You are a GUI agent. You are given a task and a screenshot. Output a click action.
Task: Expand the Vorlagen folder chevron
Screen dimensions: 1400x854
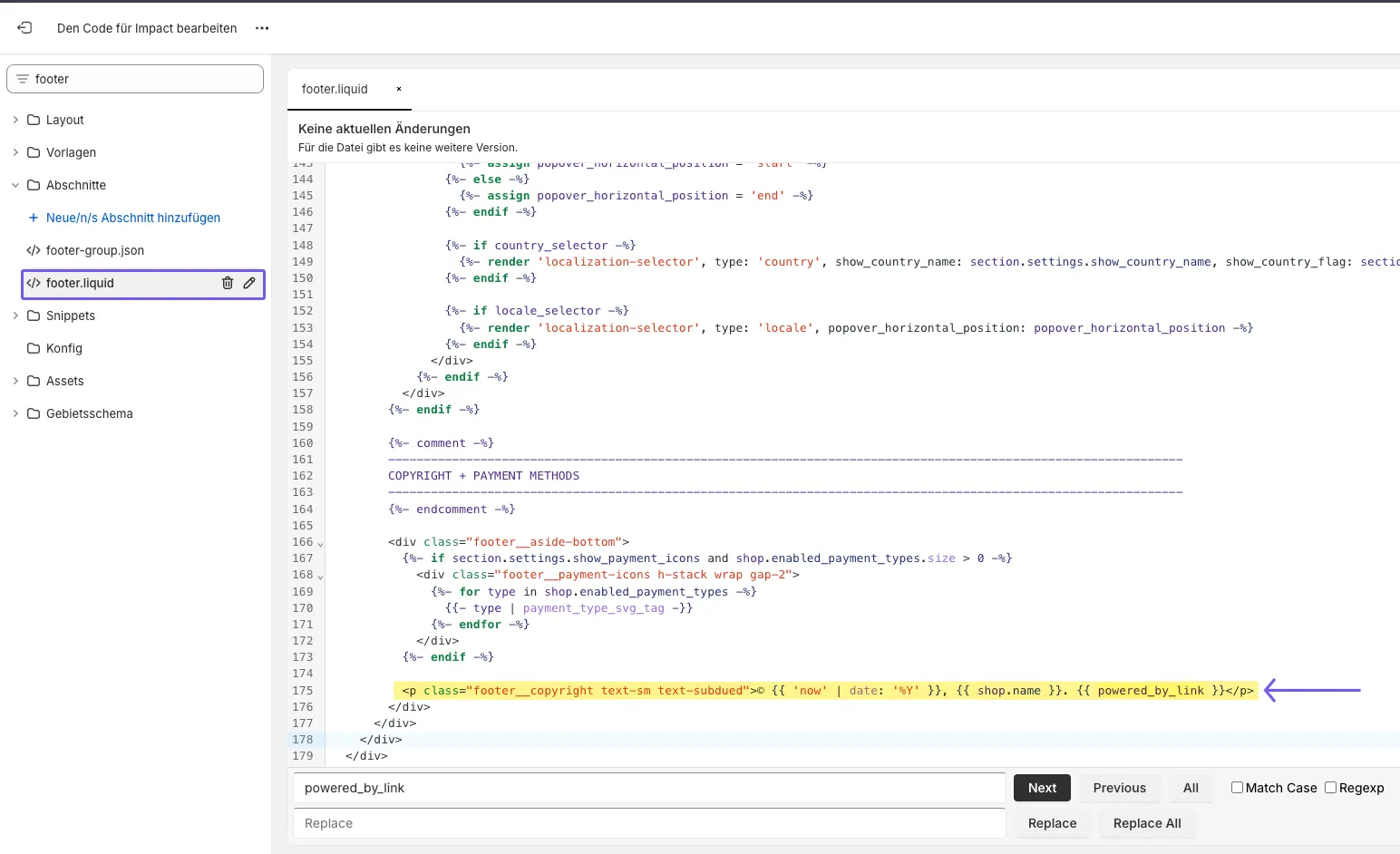point(15,152)
